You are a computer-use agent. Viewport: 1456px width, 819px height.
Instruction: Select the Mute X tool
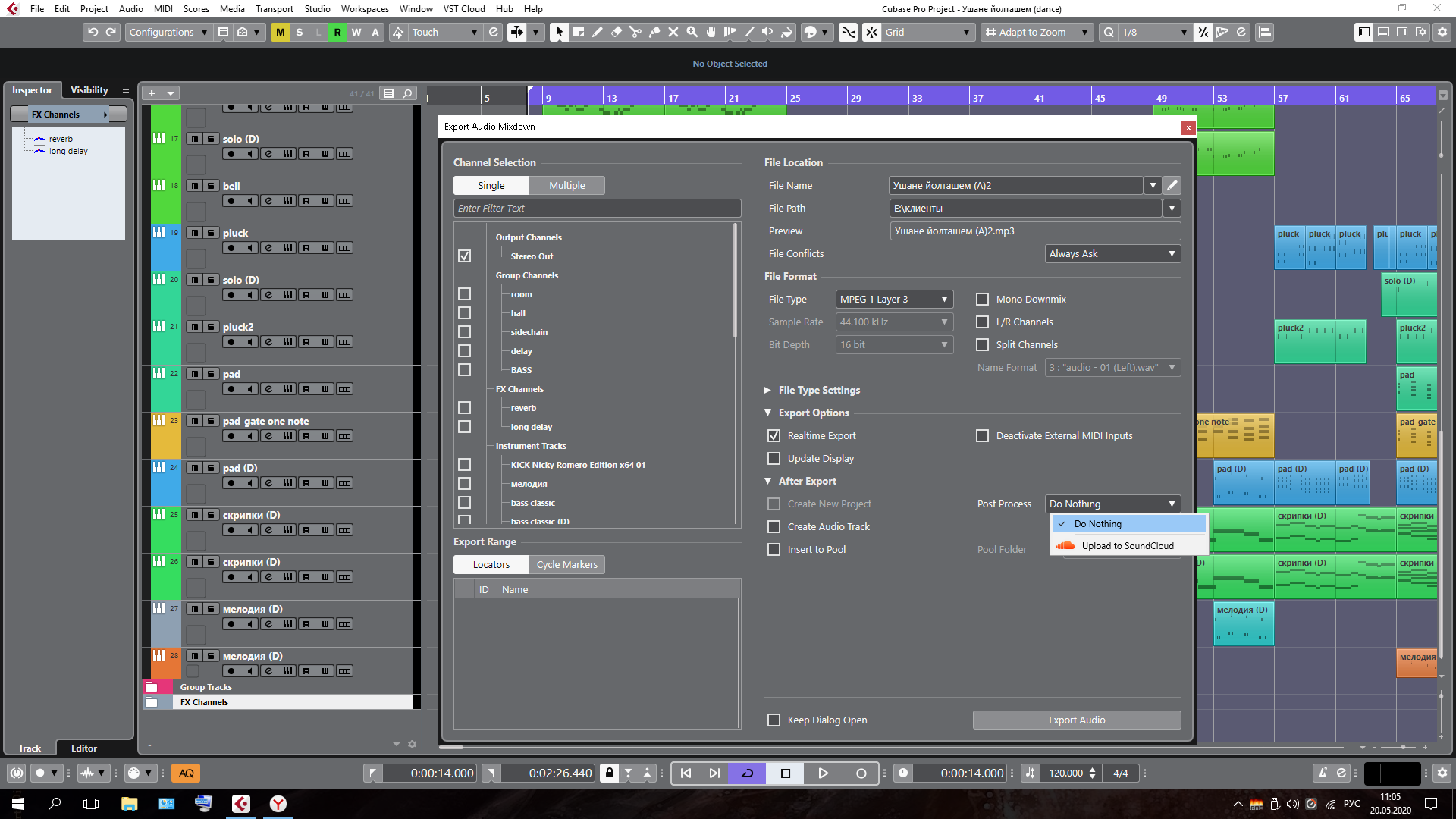click(x=673, y=32)
